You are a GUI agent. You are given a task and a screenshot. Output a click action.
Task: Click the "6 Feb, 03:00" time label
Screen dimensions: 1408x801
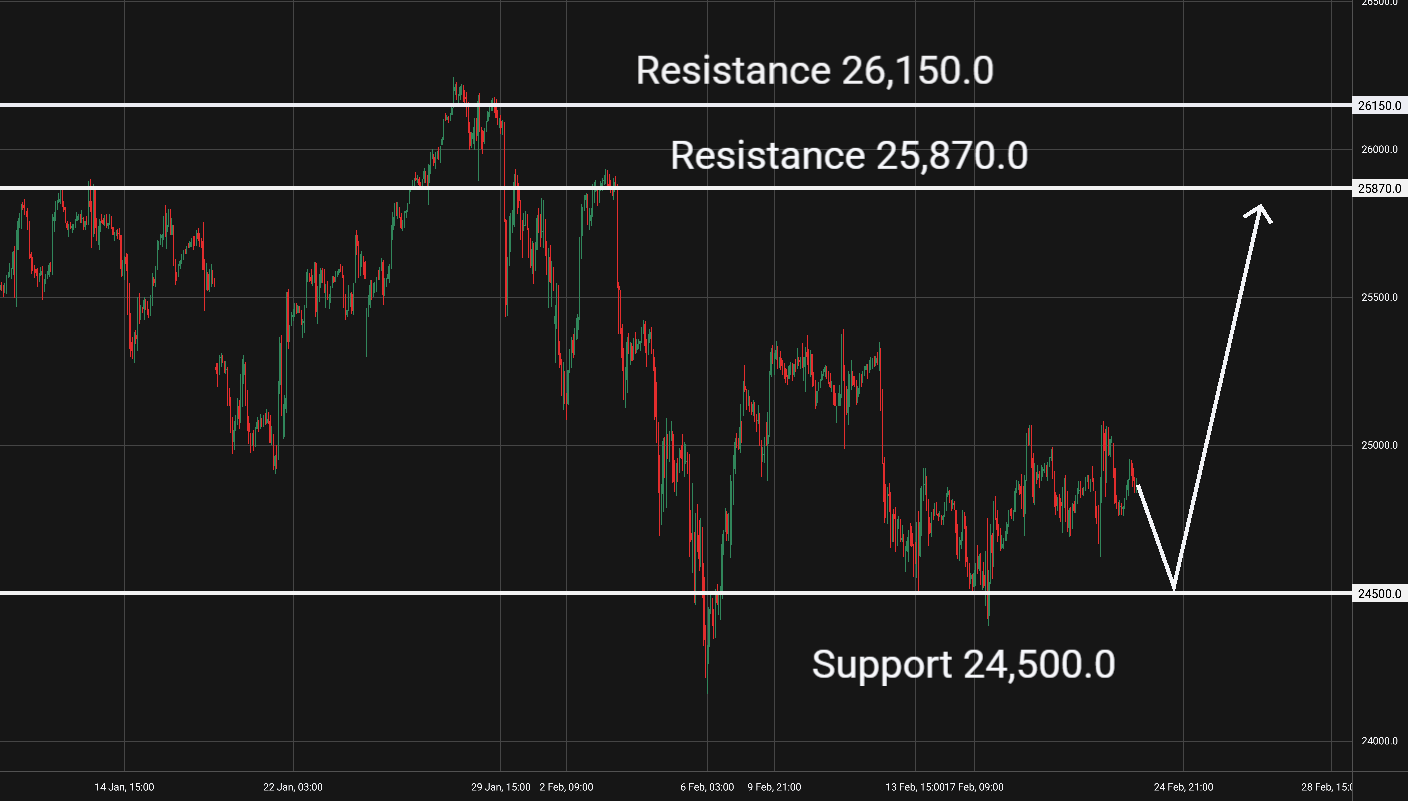tap(707, 787)
